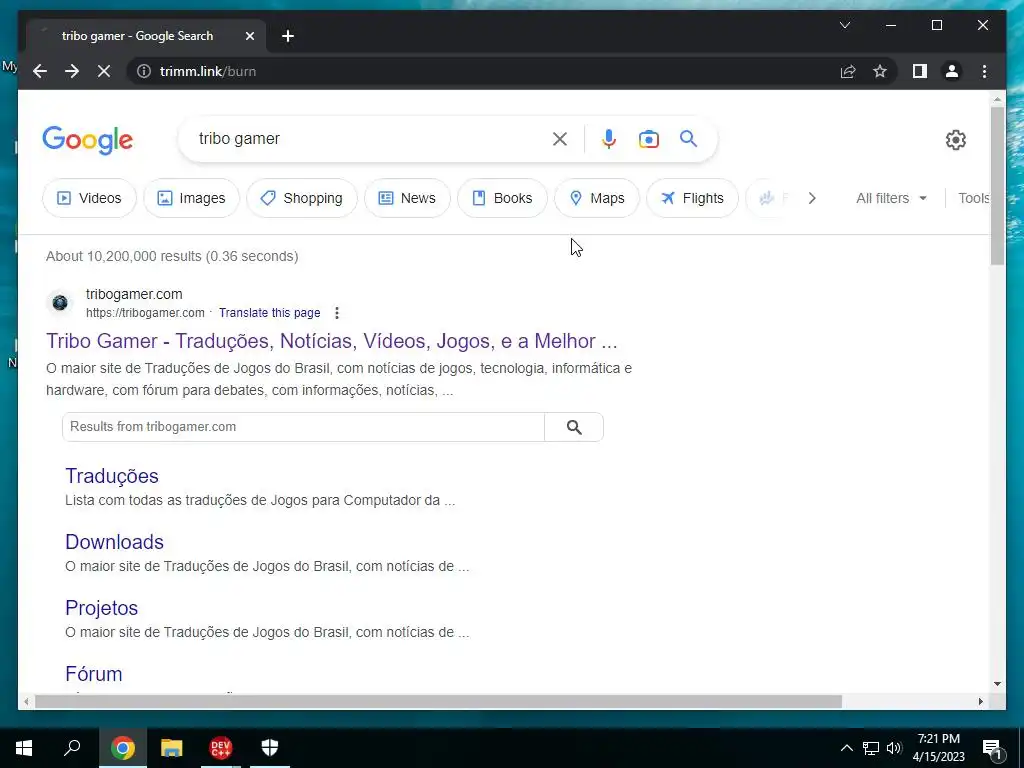
Task: Click https://tribogamer.com URL text
Action: (x=145, y=313)
